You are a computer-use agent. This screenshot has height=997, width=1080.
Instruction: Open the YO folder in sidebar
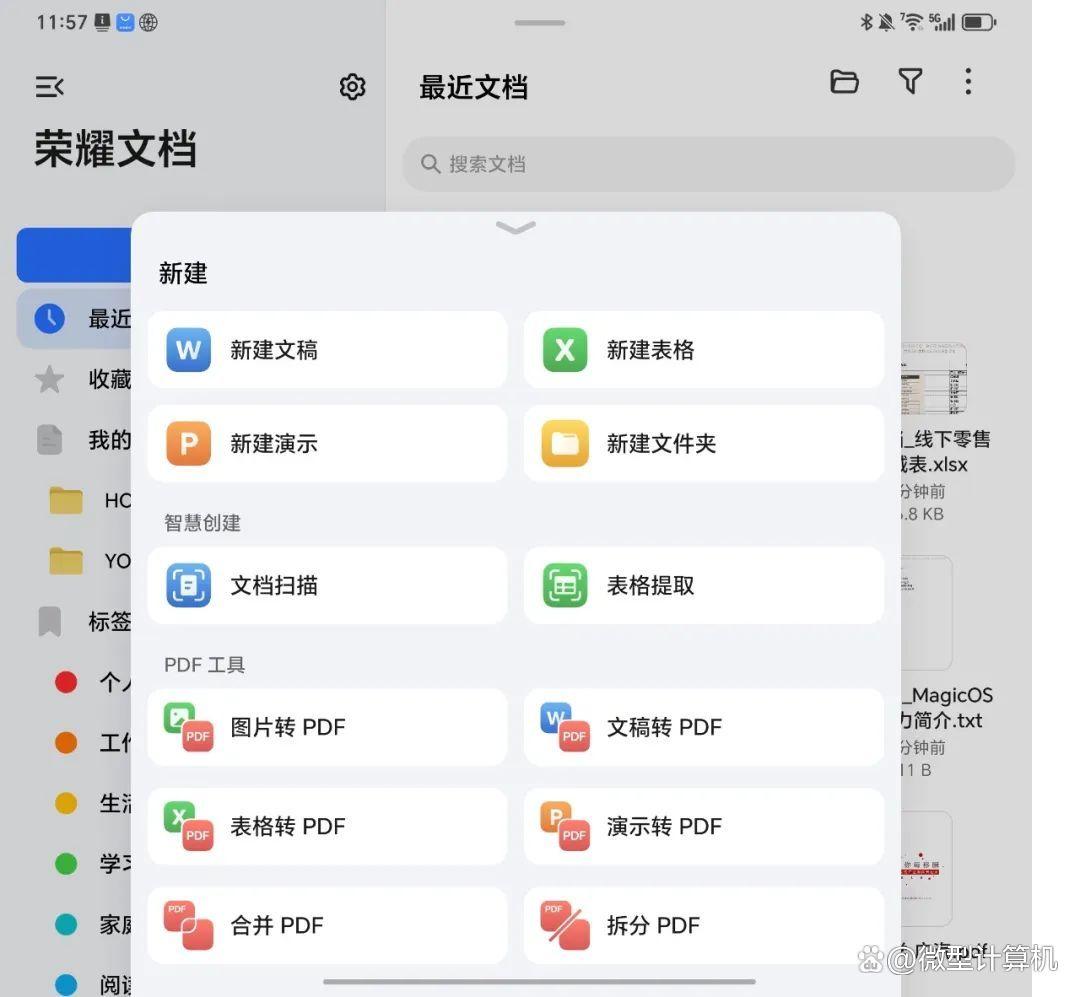tap(90, 561)
